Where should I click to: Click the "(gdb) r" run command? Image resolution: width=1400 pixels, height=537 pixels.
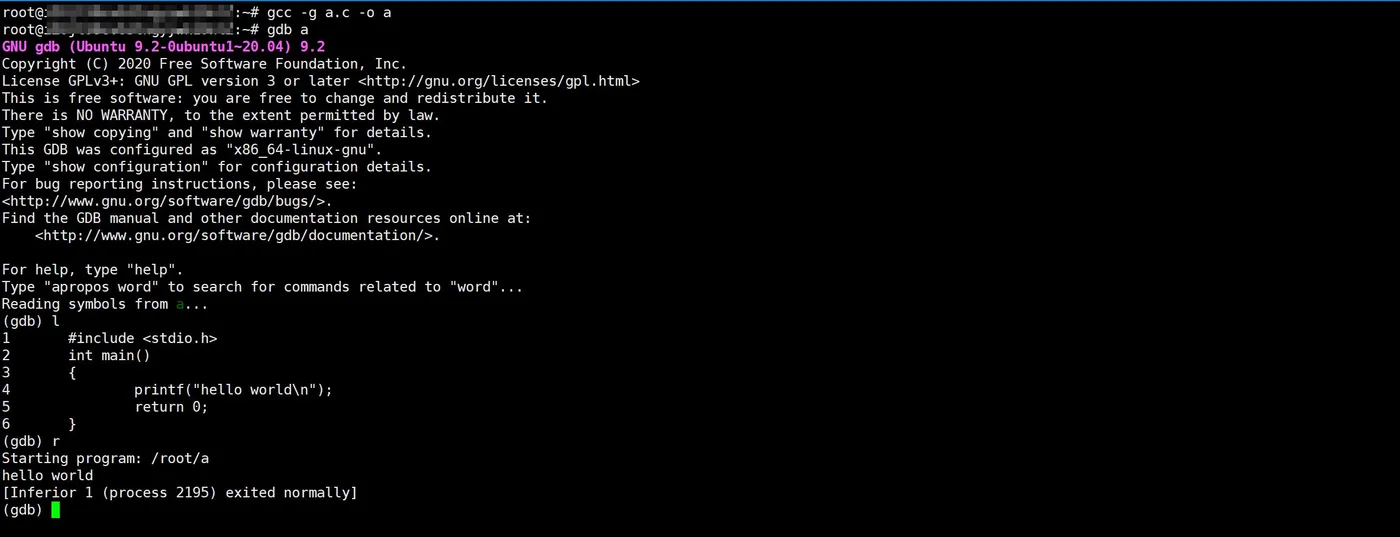(31, 441)
